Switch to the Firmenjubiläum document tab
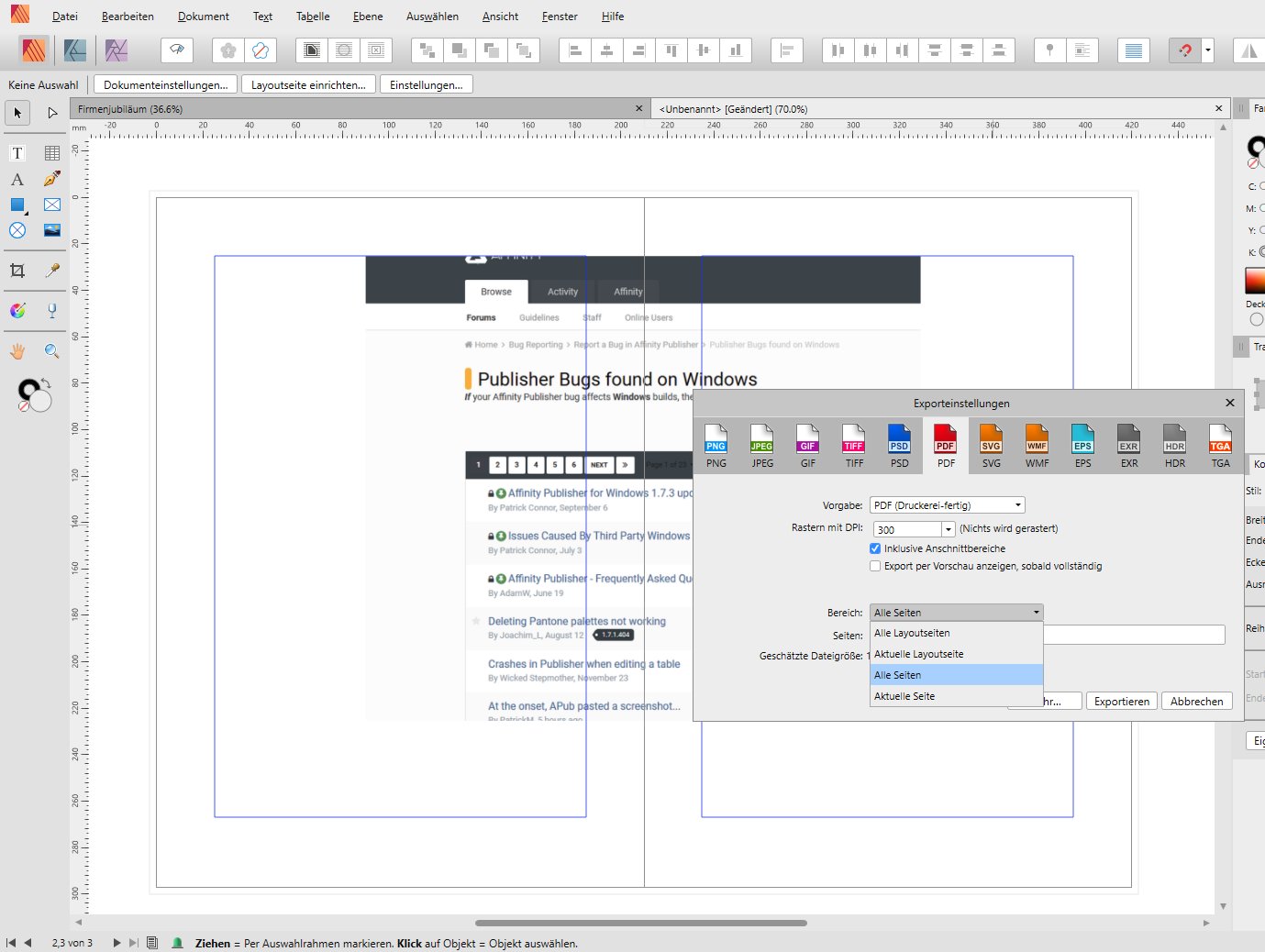The image size is (1265, 952). (x=361, y=108)
